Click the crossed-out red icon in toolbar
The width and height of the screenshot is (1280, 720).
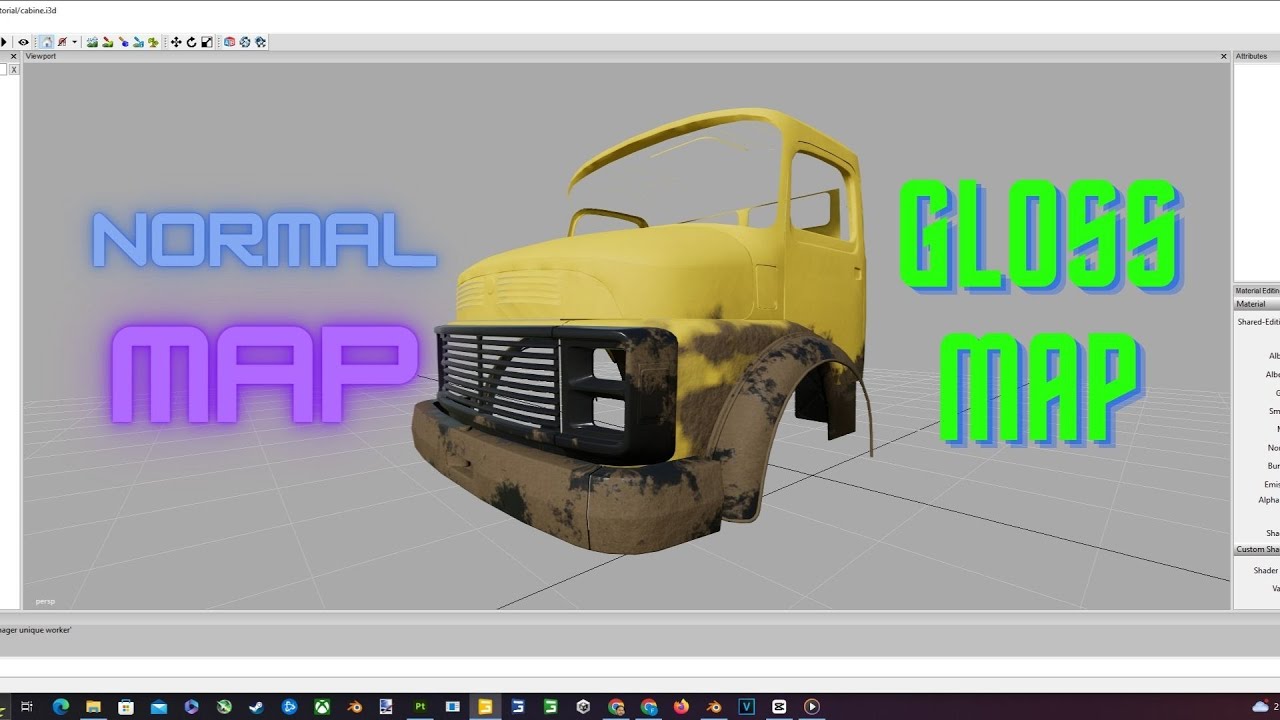point(62,42)
